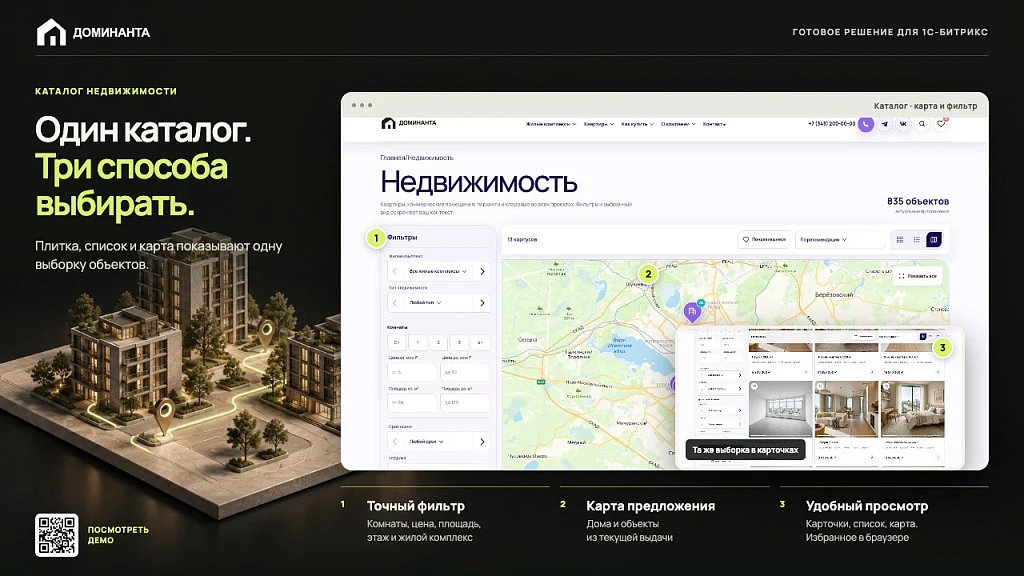Screen dimensions: 1024x576
Task: Open the Telegram icon in site header
Action: click(884, 124)
